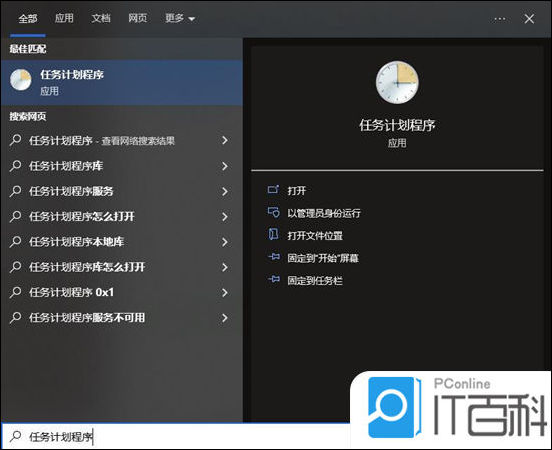552x450 pixels.
Task: Expand the 查看网络搜索结果 suggestion arrow
Action: [225, 140]
